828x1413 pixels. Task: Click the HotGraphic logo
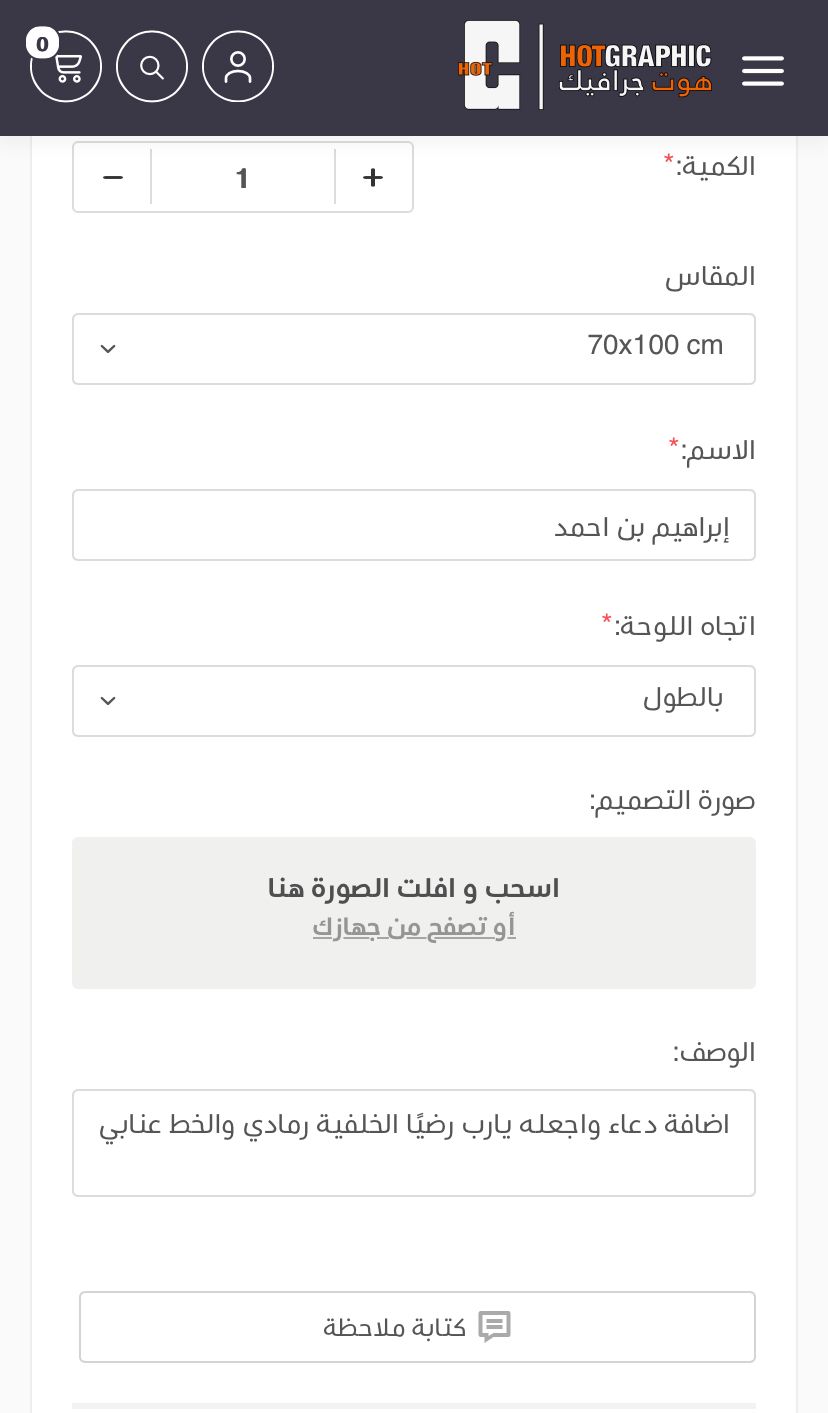pos(588,66)
